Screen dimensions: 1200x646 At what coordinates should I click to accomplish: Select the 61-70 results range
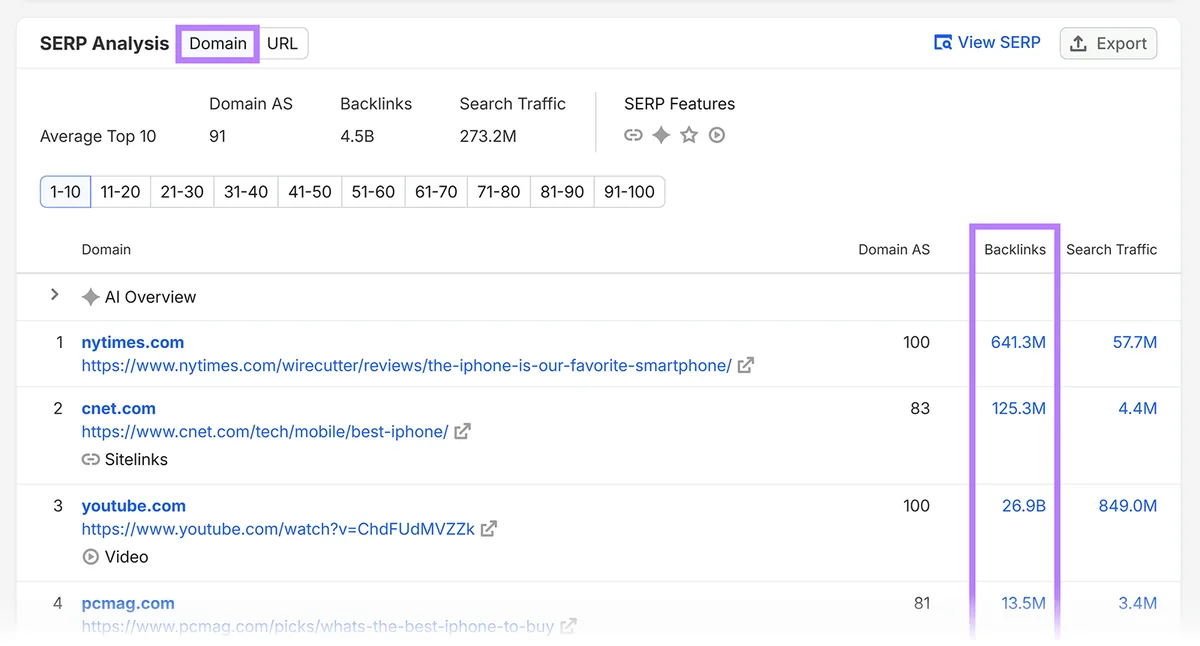pos(436,192)
